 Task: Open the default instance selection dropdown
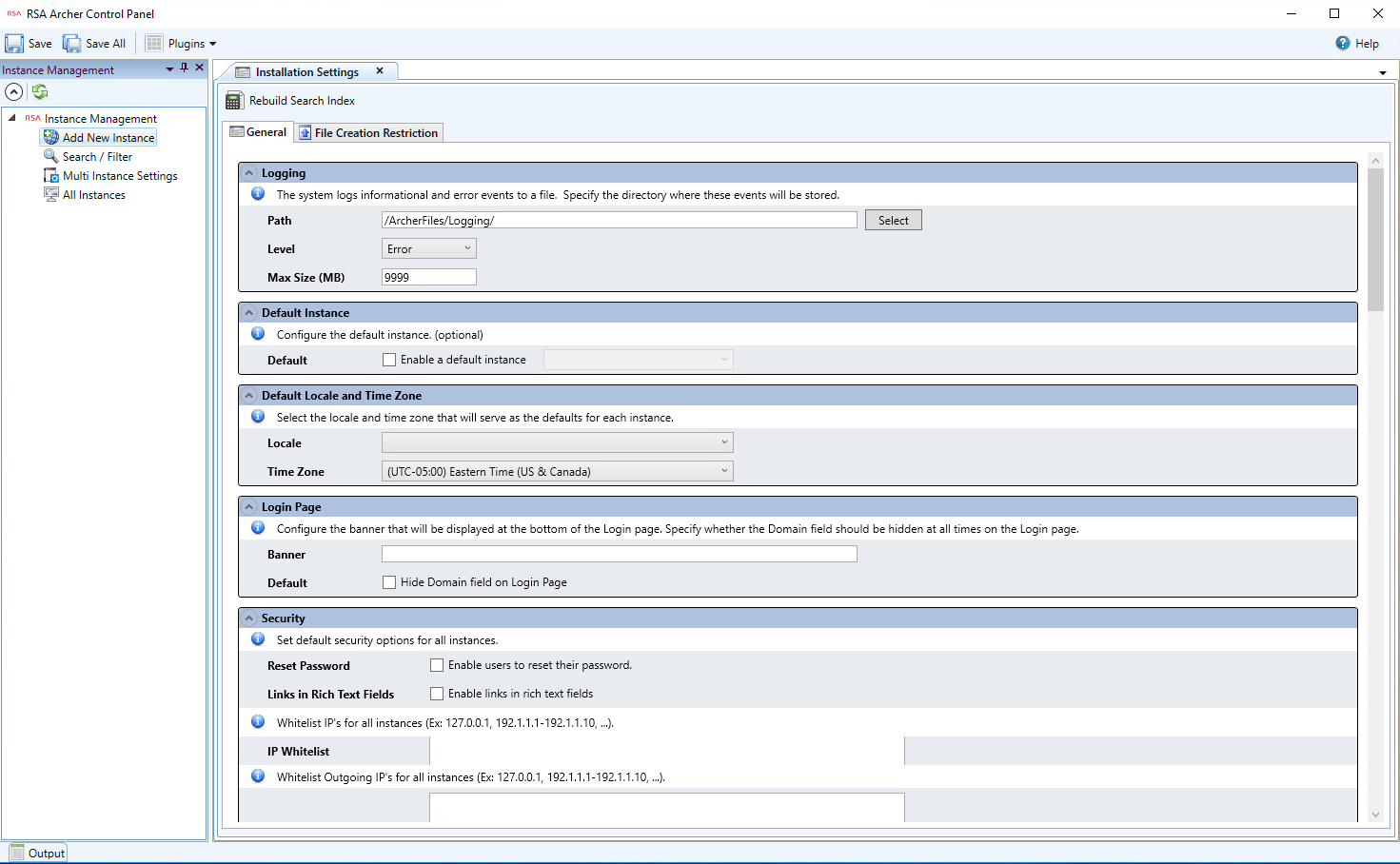[639, 360]
